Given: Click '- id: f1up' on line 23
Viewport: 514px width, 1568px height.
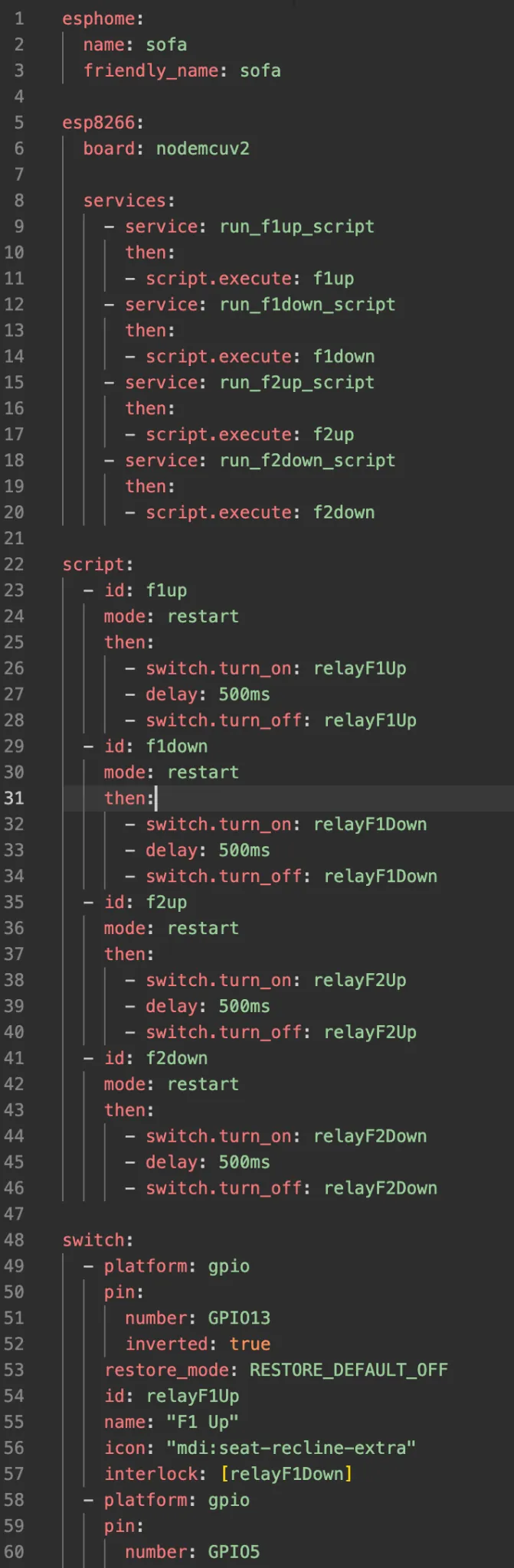Looking at the screenshot, I should pyautogui.click(x=135, y=591).
